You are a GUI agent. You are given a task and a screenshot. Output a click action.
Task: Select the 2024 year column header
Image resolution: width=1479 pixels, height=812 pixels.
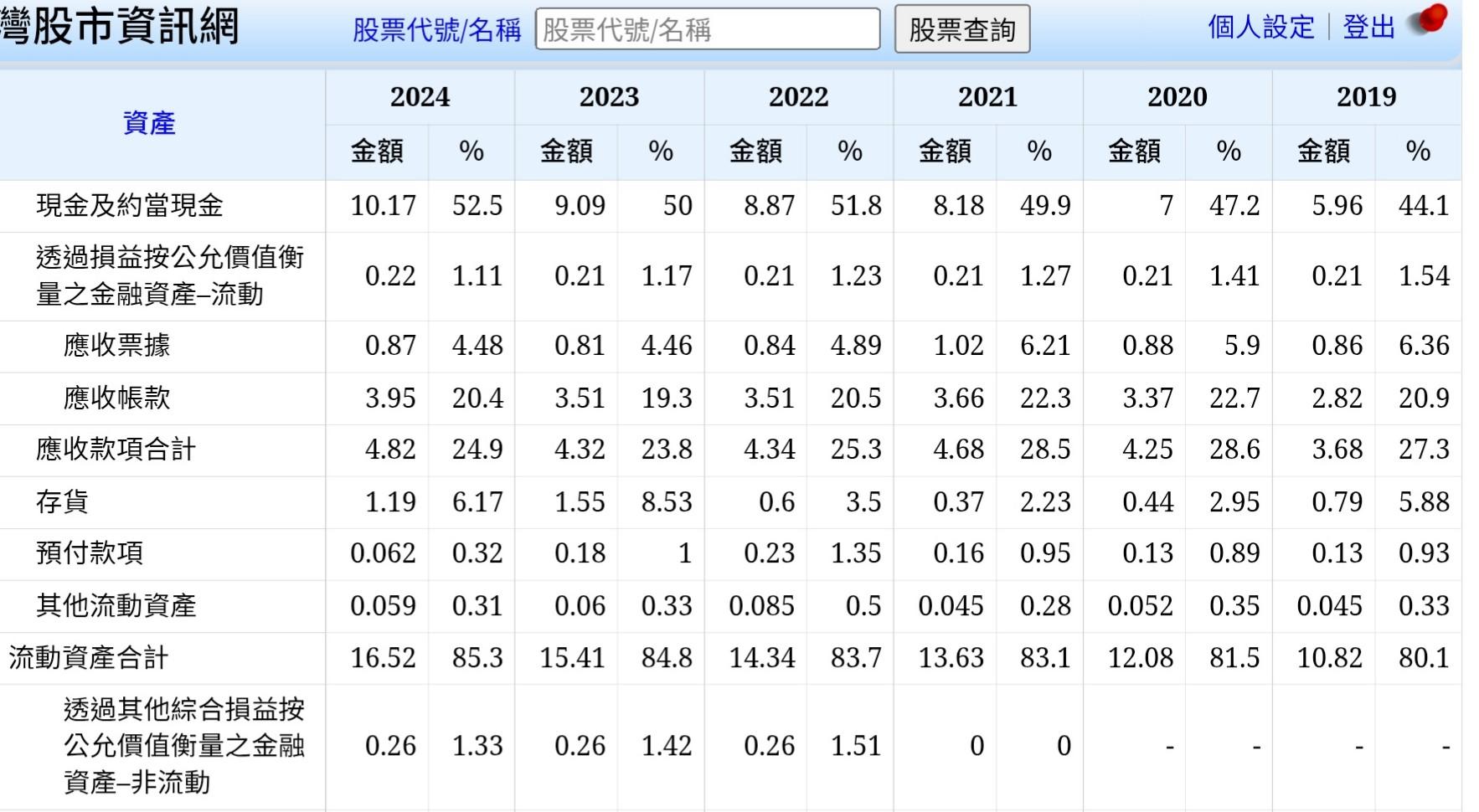[420, 97]
